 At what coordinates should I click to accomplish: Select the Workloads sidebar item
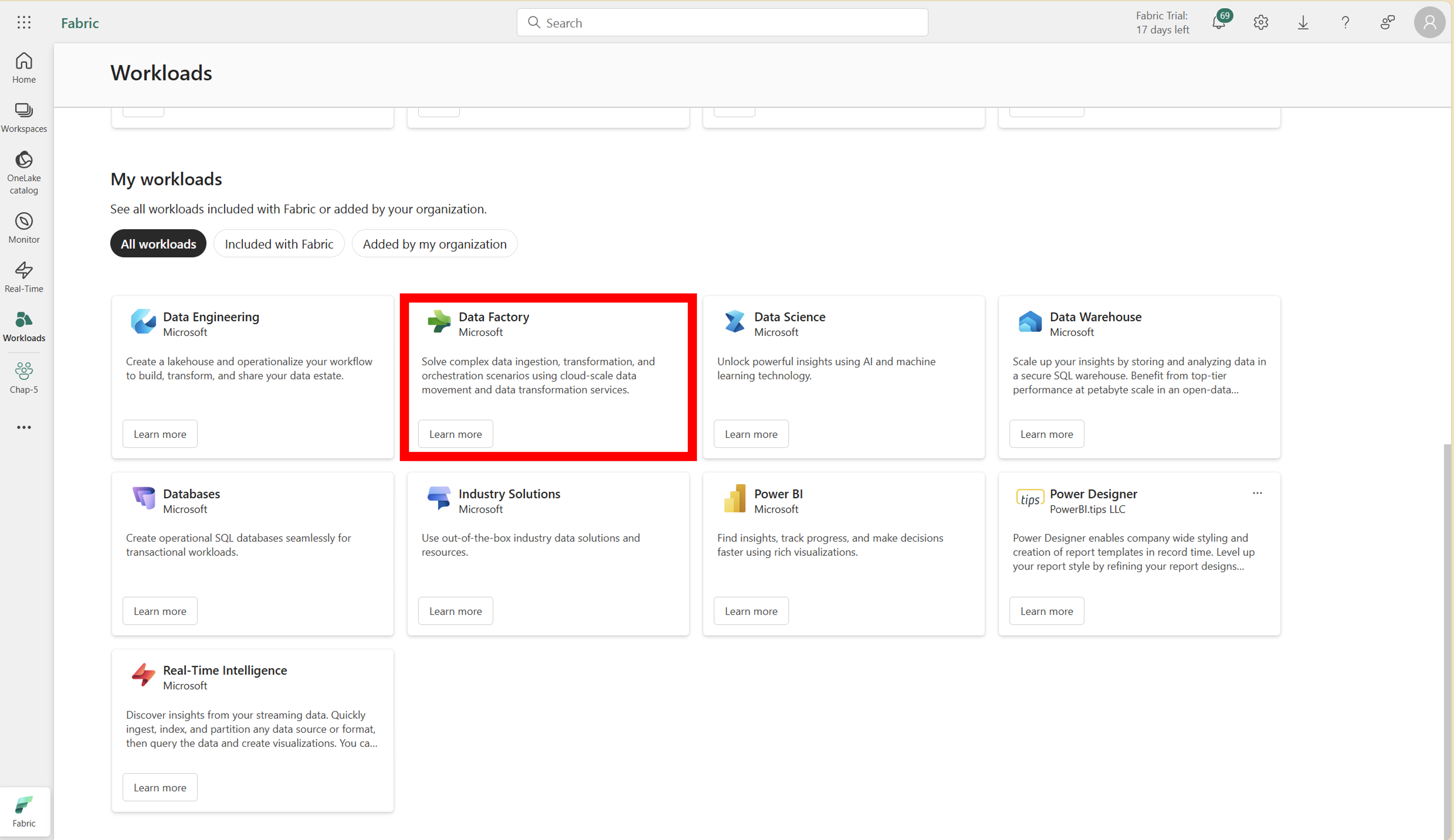click(24, 327)
